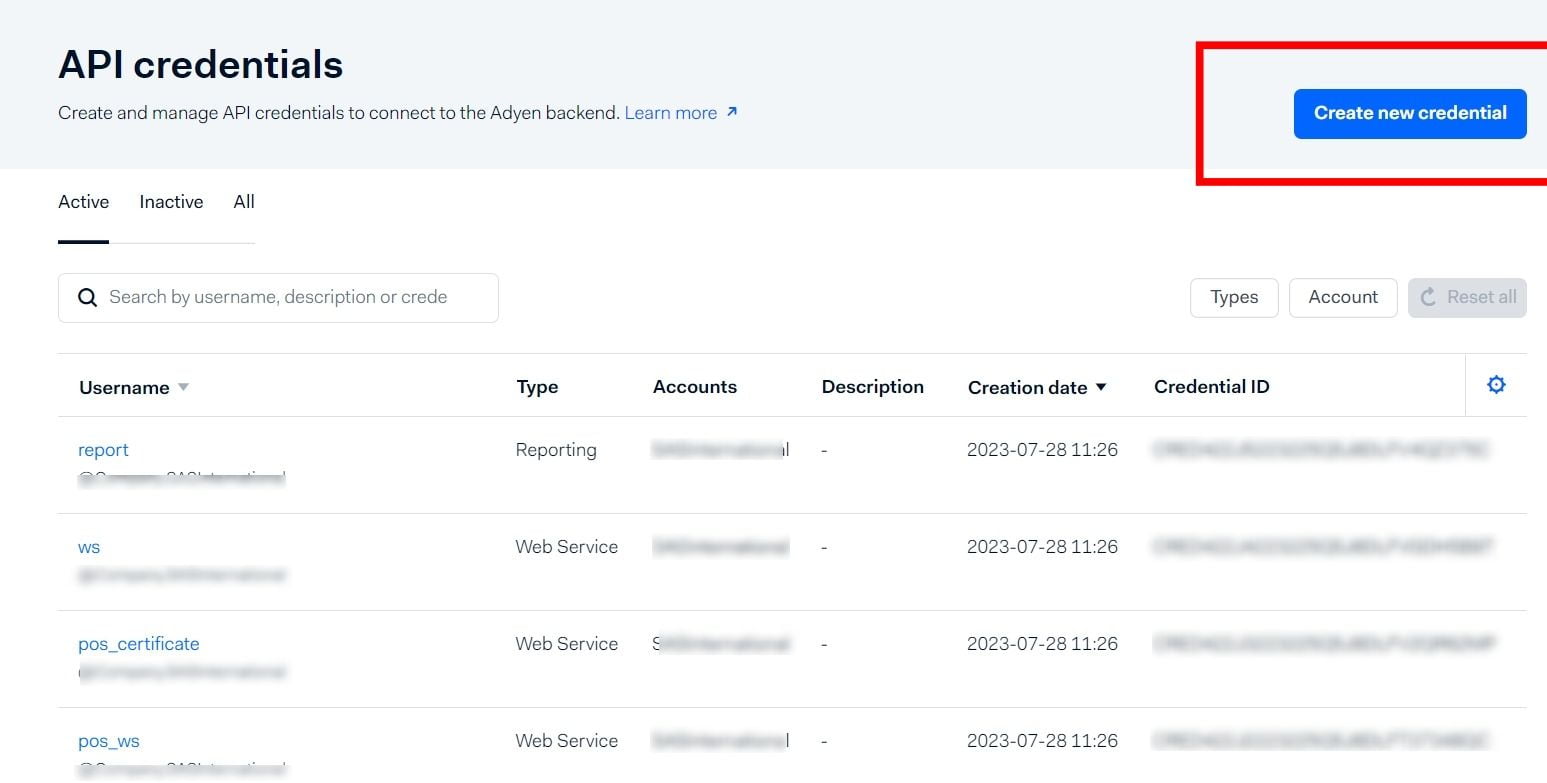
Task: Sort by Username using its arrow icon
Action: 183,388
